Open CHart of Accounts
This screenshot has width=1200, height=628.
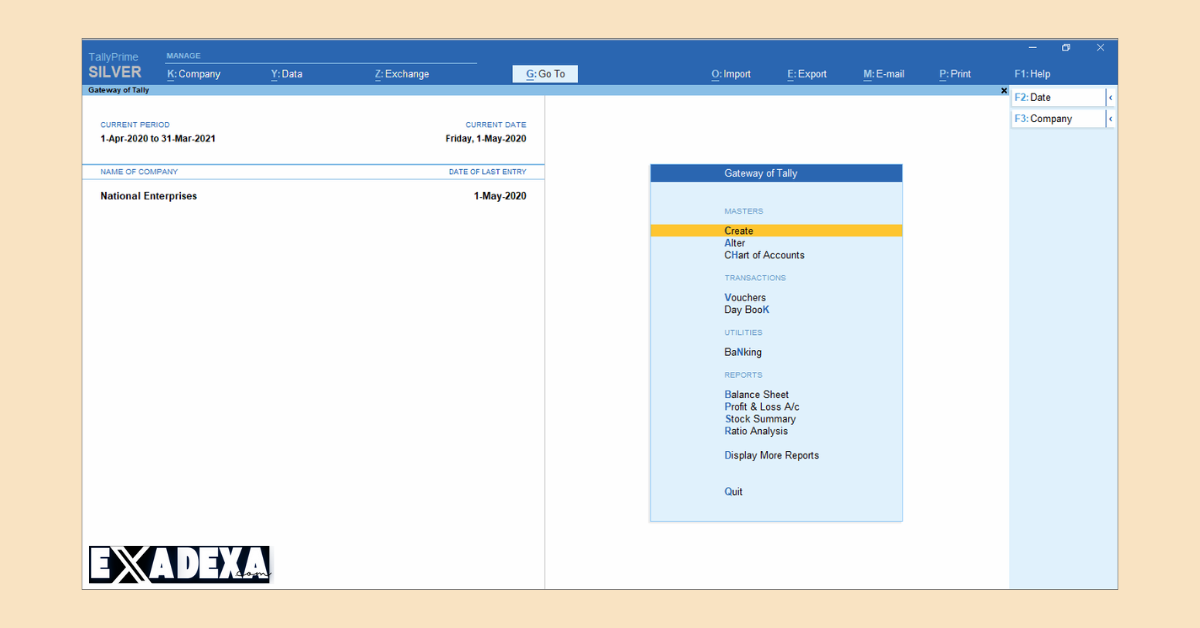pos(764,255)
